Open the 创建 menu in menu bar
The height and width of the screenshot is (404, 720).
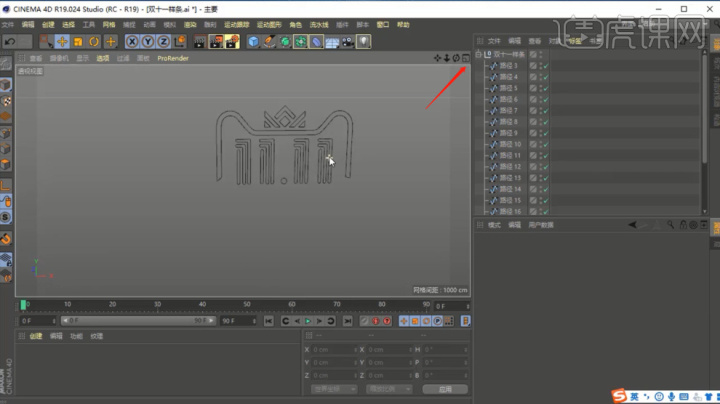coord(48,25)
